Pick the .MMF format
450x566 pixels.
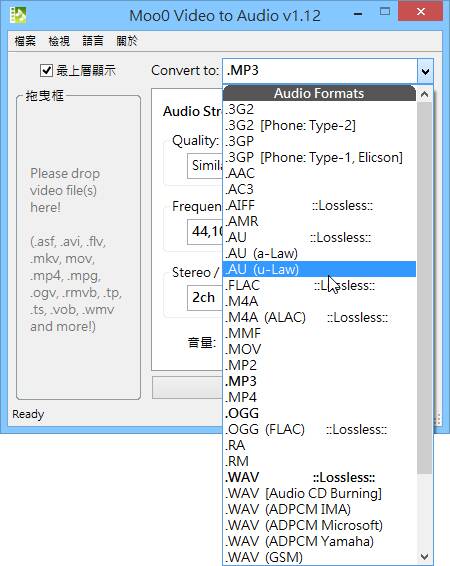319,333
